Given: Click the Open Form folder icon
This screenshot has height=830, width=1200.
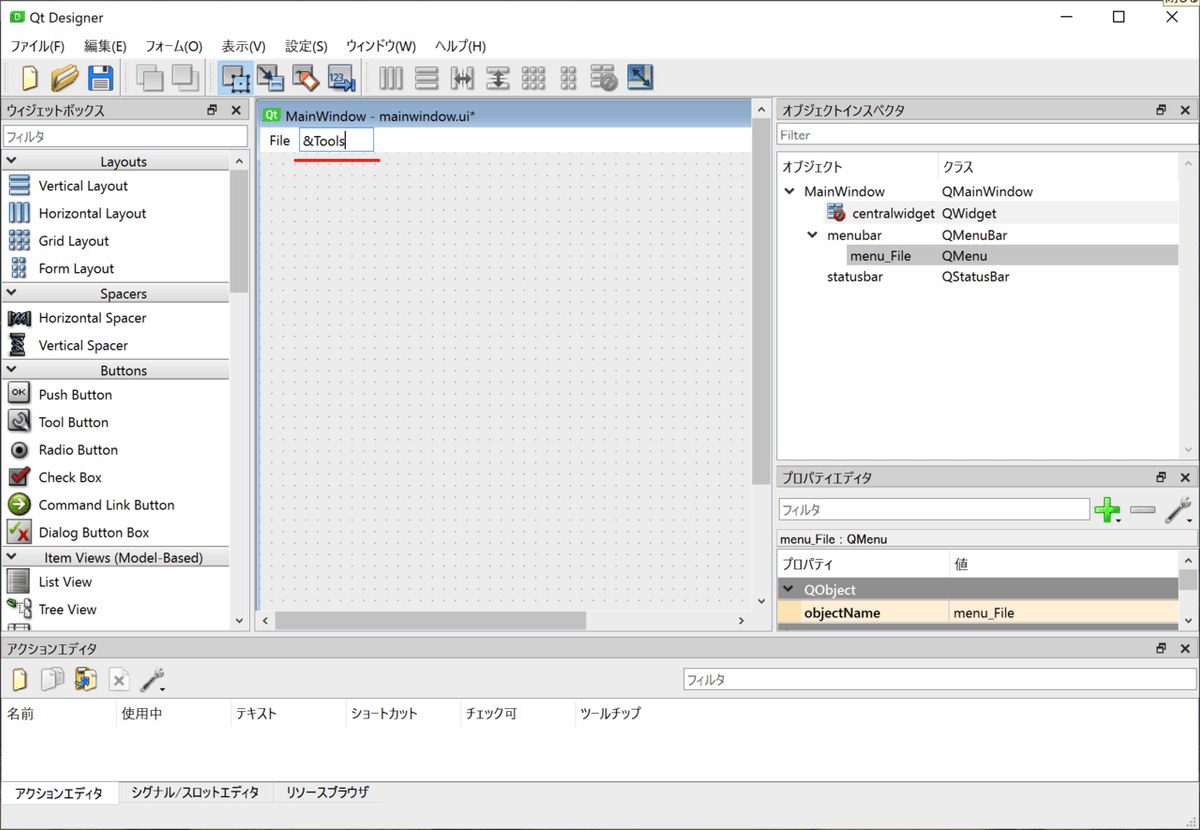Looking at the screenshot, I should click(x=65, y=78).
